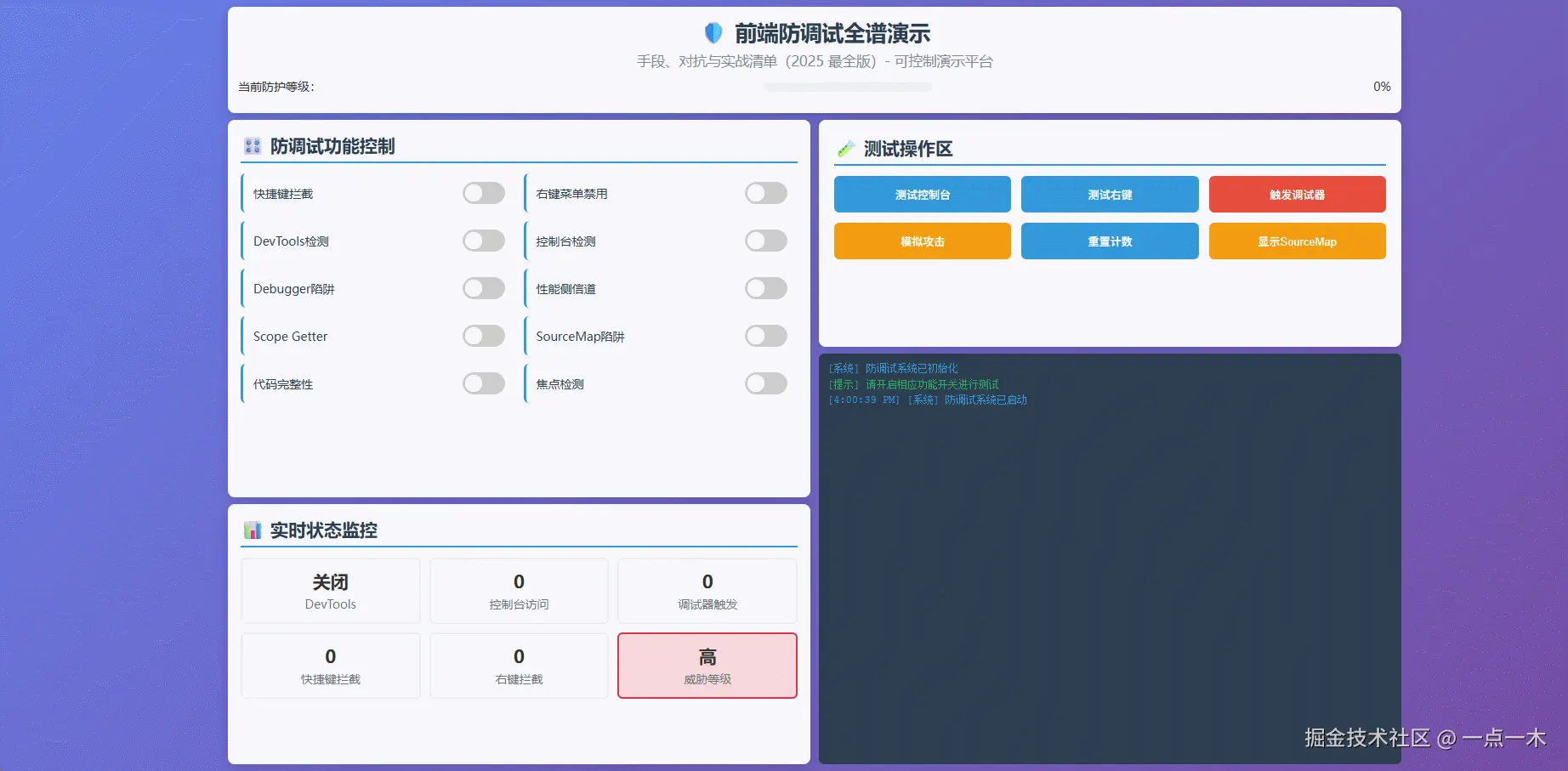
Task: Enable the 快捷键拦截 switch
Action: [483, 193]
